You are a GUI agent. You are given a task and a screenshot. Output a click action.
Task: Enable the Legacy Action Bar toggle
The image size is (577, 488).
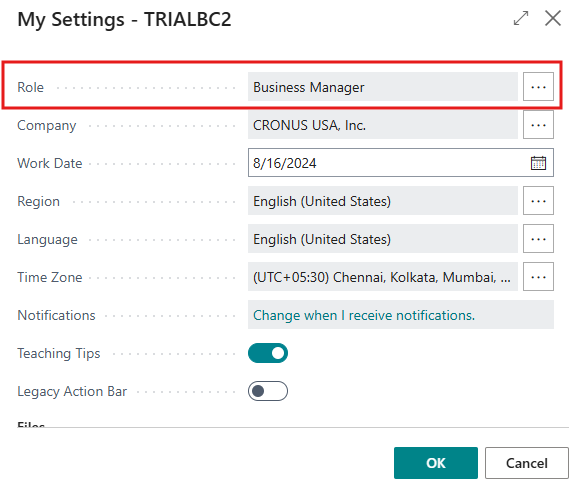click(x=268, y=391)
